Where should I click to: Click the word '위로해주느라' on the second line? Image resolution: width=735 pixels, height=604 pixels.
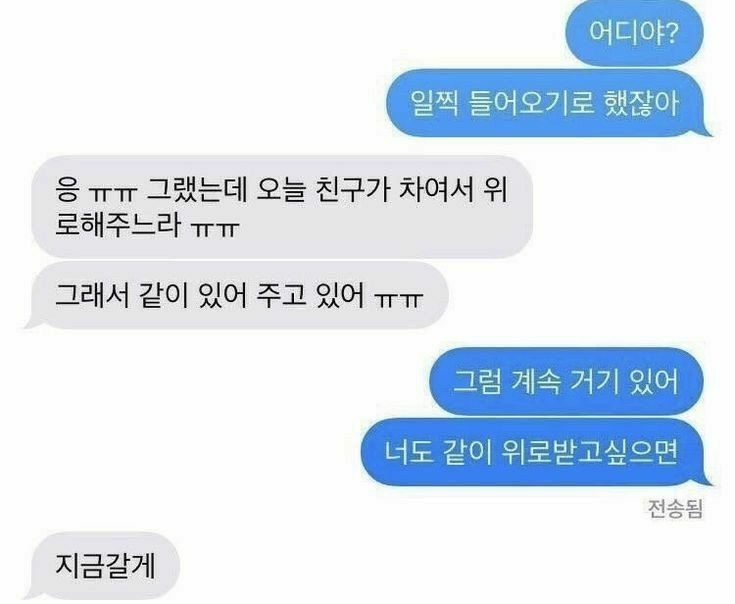118,224
